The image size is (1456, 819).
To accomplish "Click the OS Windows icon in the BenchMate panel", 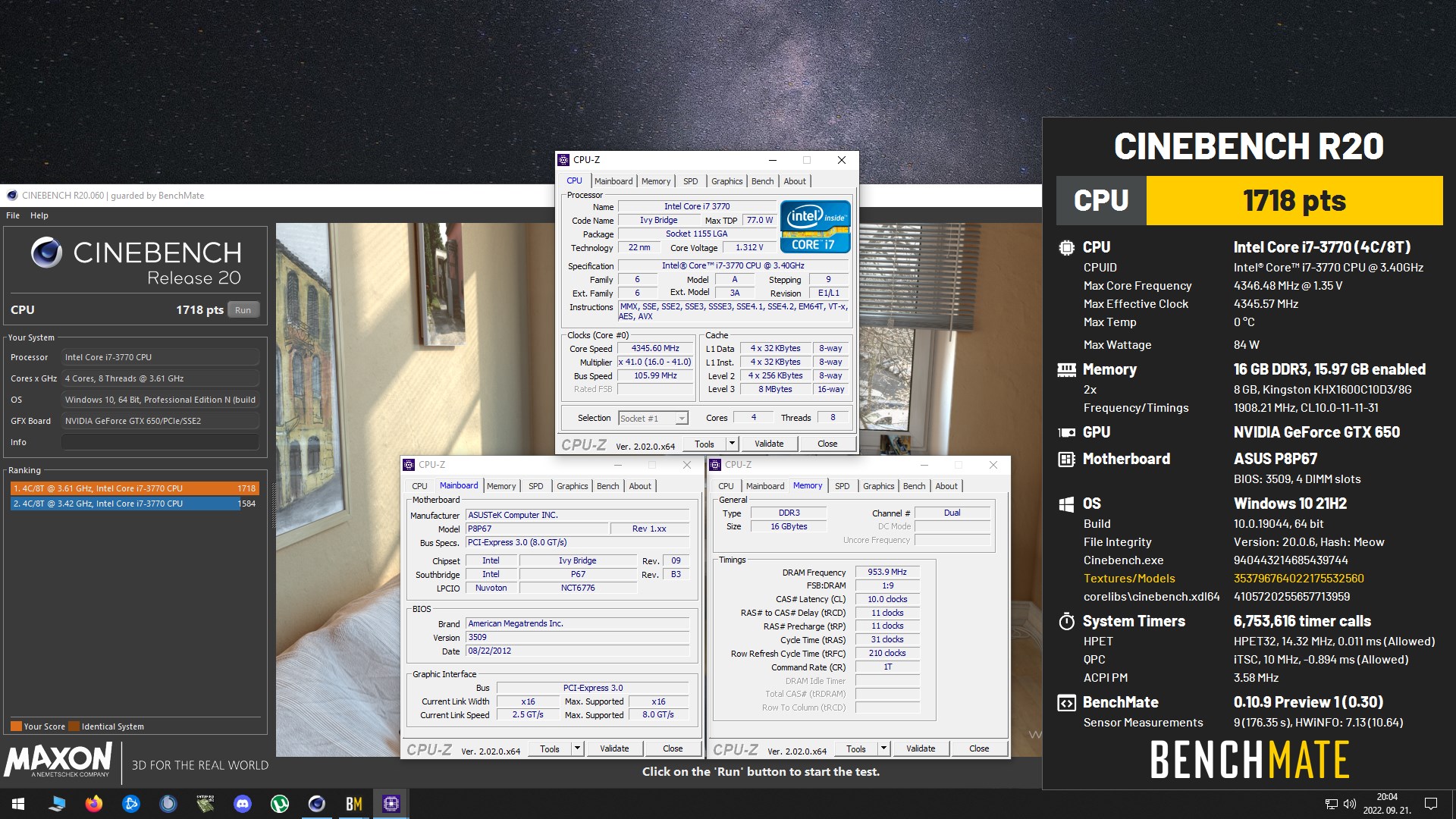I will click(x=1066, y=504).
